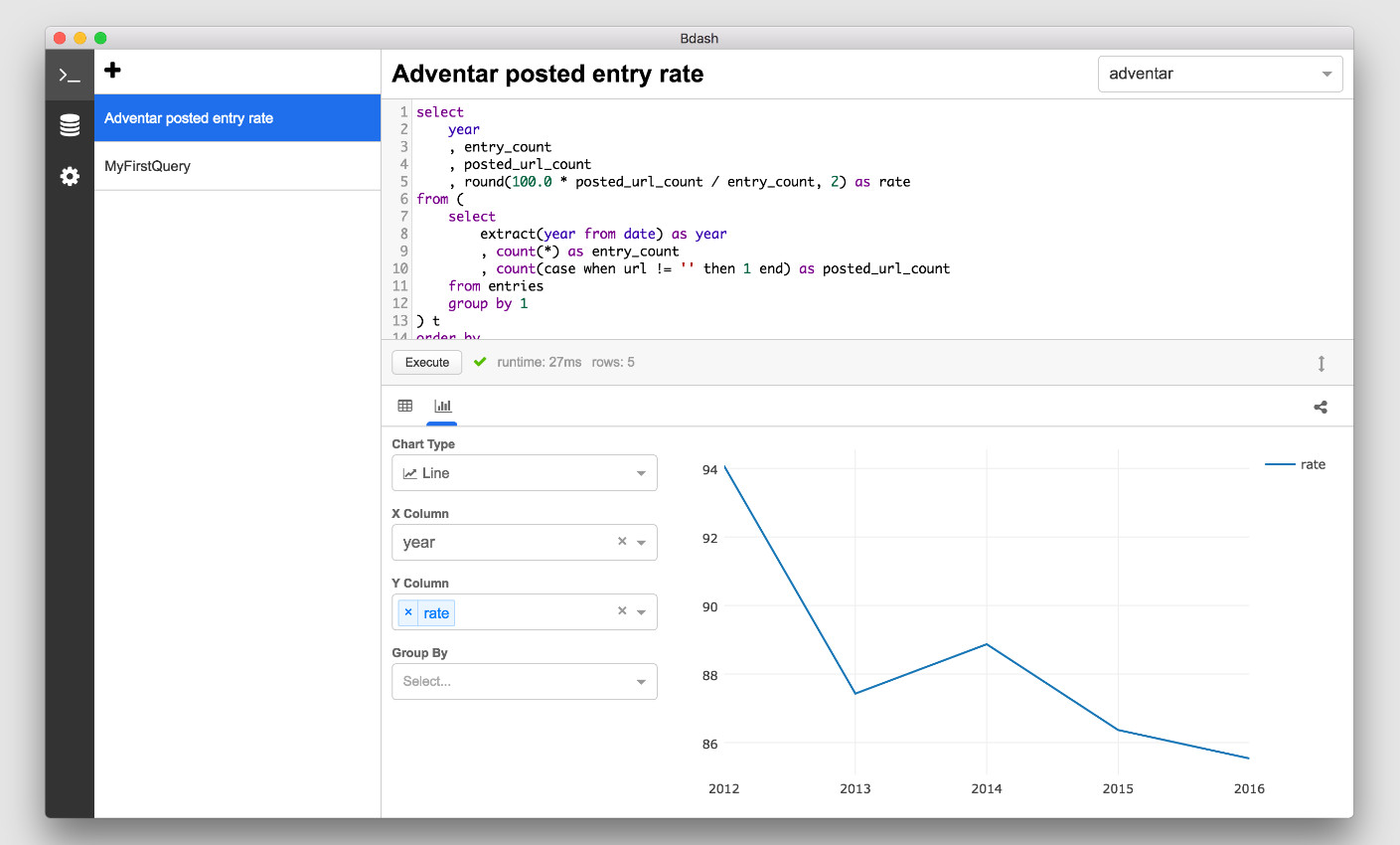Screen dimensions: 1400x845
Task: Add a new query with plus icon
Action: pyautogui.click(x=112, y=70)
